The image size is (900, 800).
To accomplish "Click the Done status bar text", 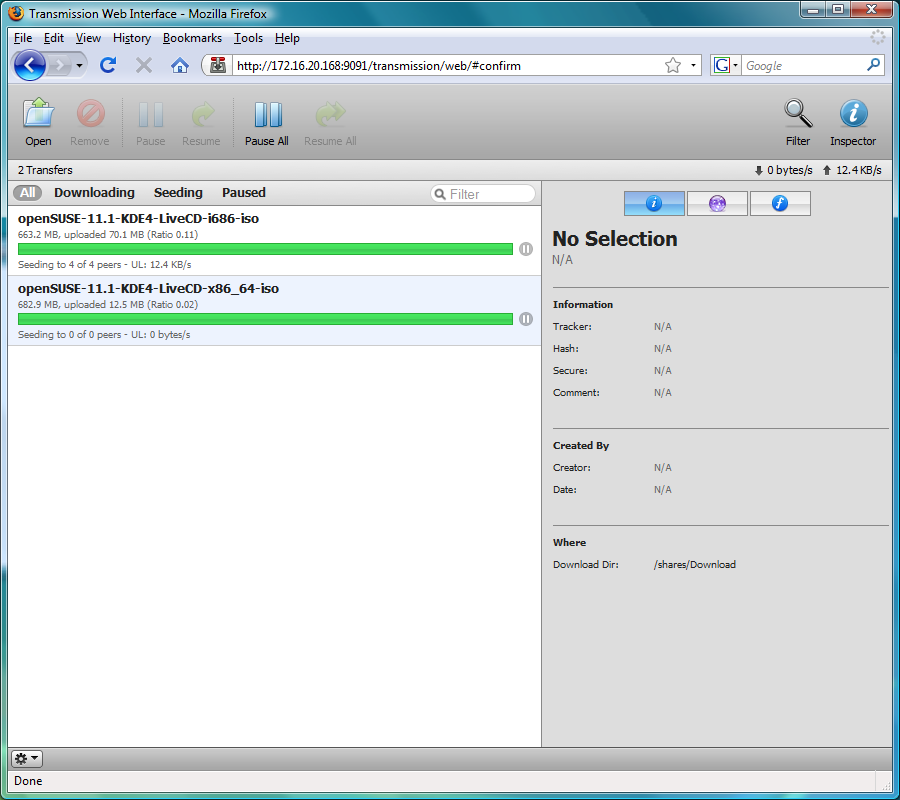I will 28,781.
